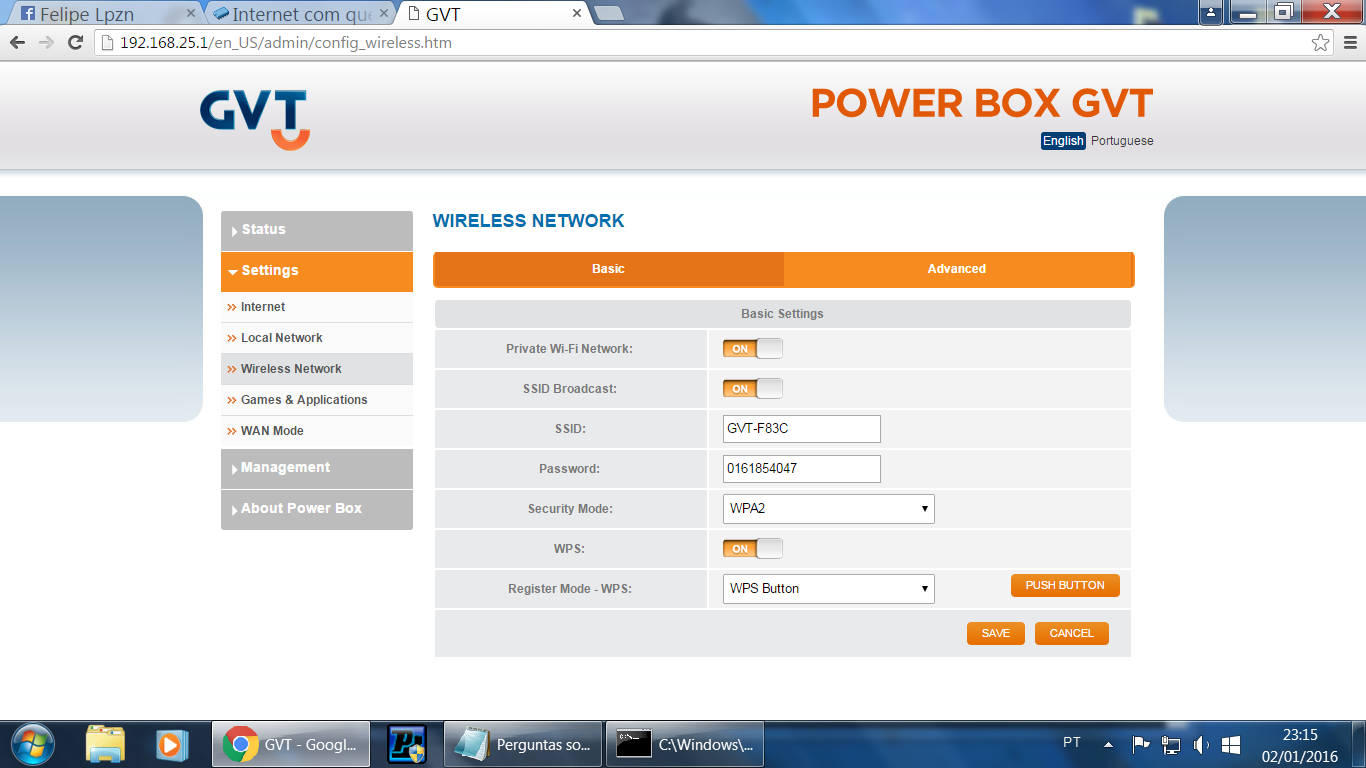Image resolution: width=1366 pixels, height=768 pixels.
Task: Bookmark this page with the star icon
Action: 1321,43
